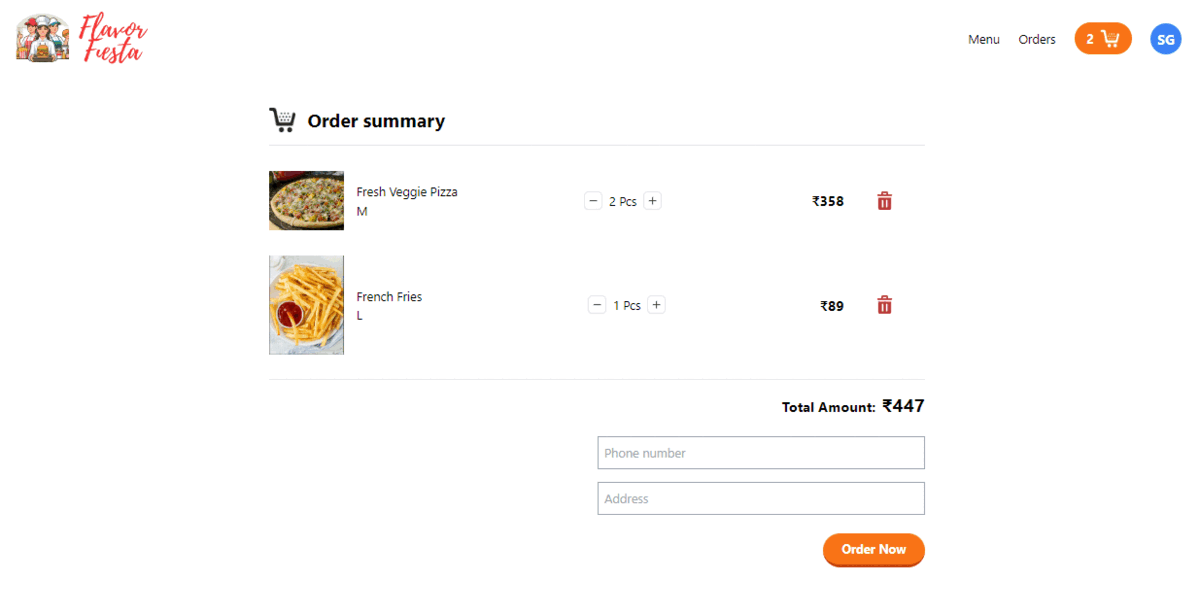
Task: Click the Flavor Fiesta brand text
Action: [x=113, y=40]
